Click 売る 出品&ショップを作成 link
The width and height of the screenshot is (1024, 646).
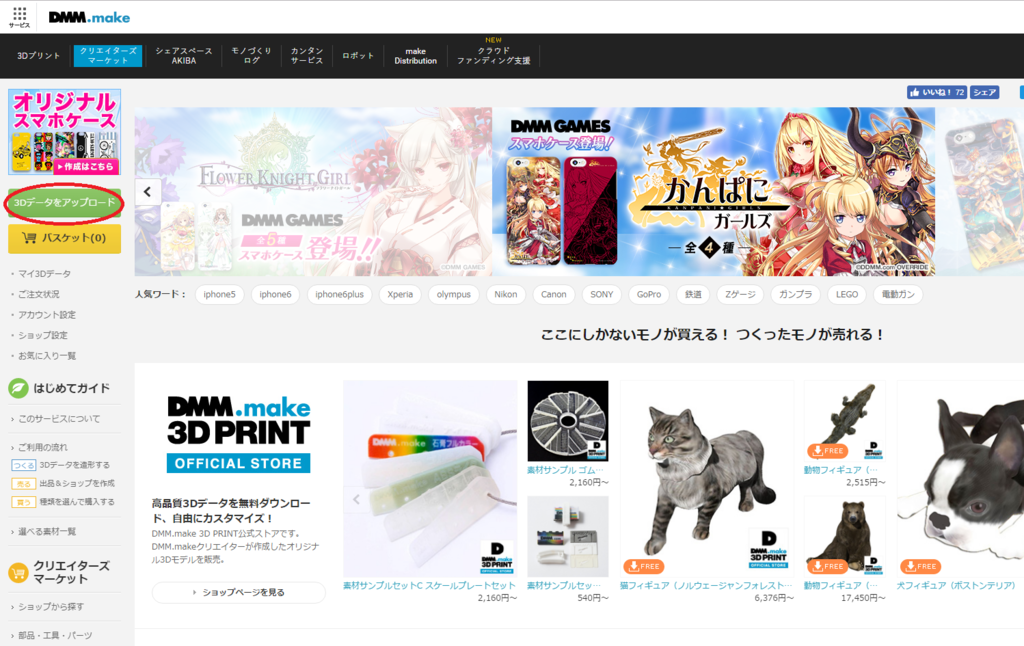[63, 483]
